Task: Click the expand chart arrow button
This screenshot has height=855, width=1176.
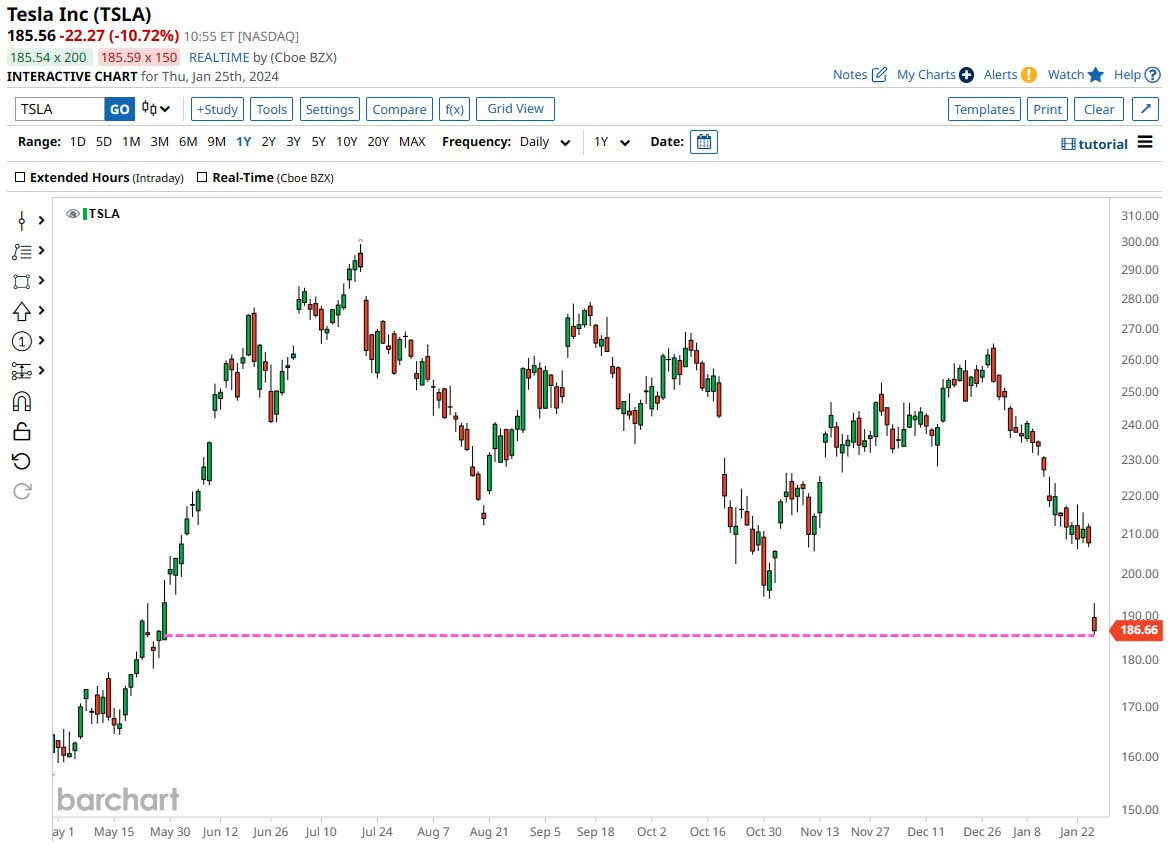Action: 1146,110
